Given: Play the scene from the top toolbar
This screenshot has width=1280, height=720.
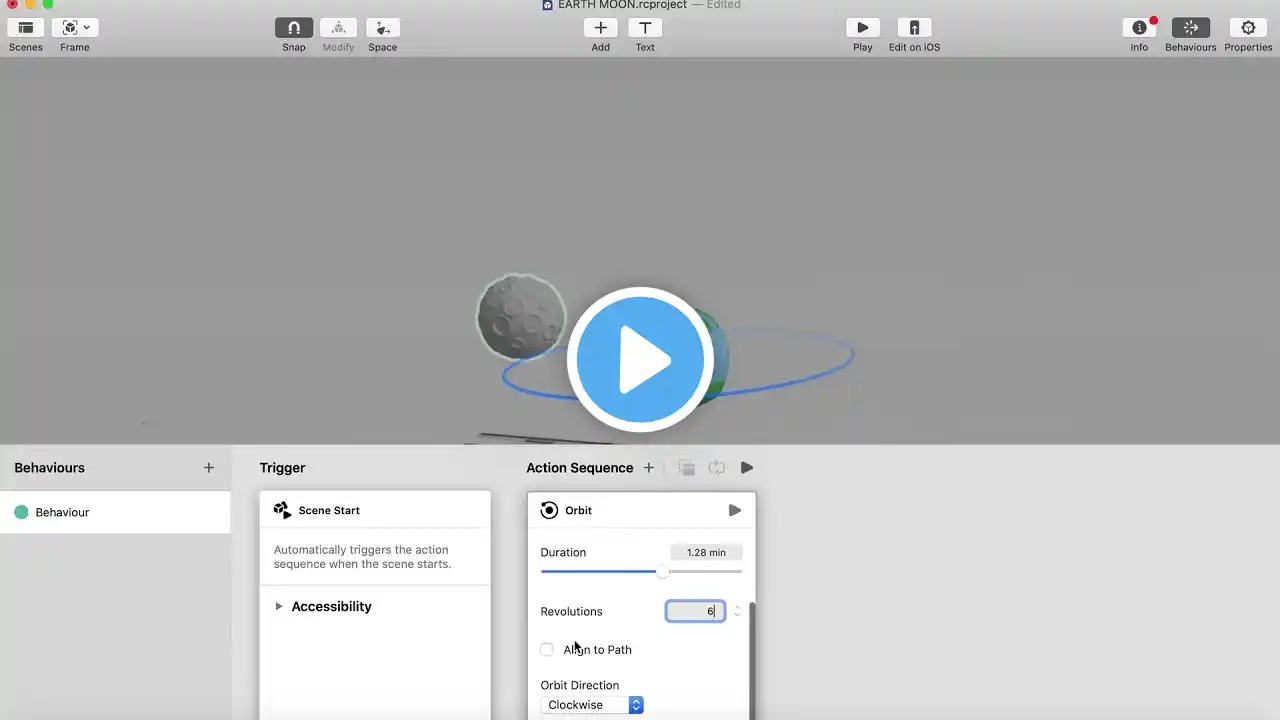Looking at the screenshot, I should tap(863, 28).
